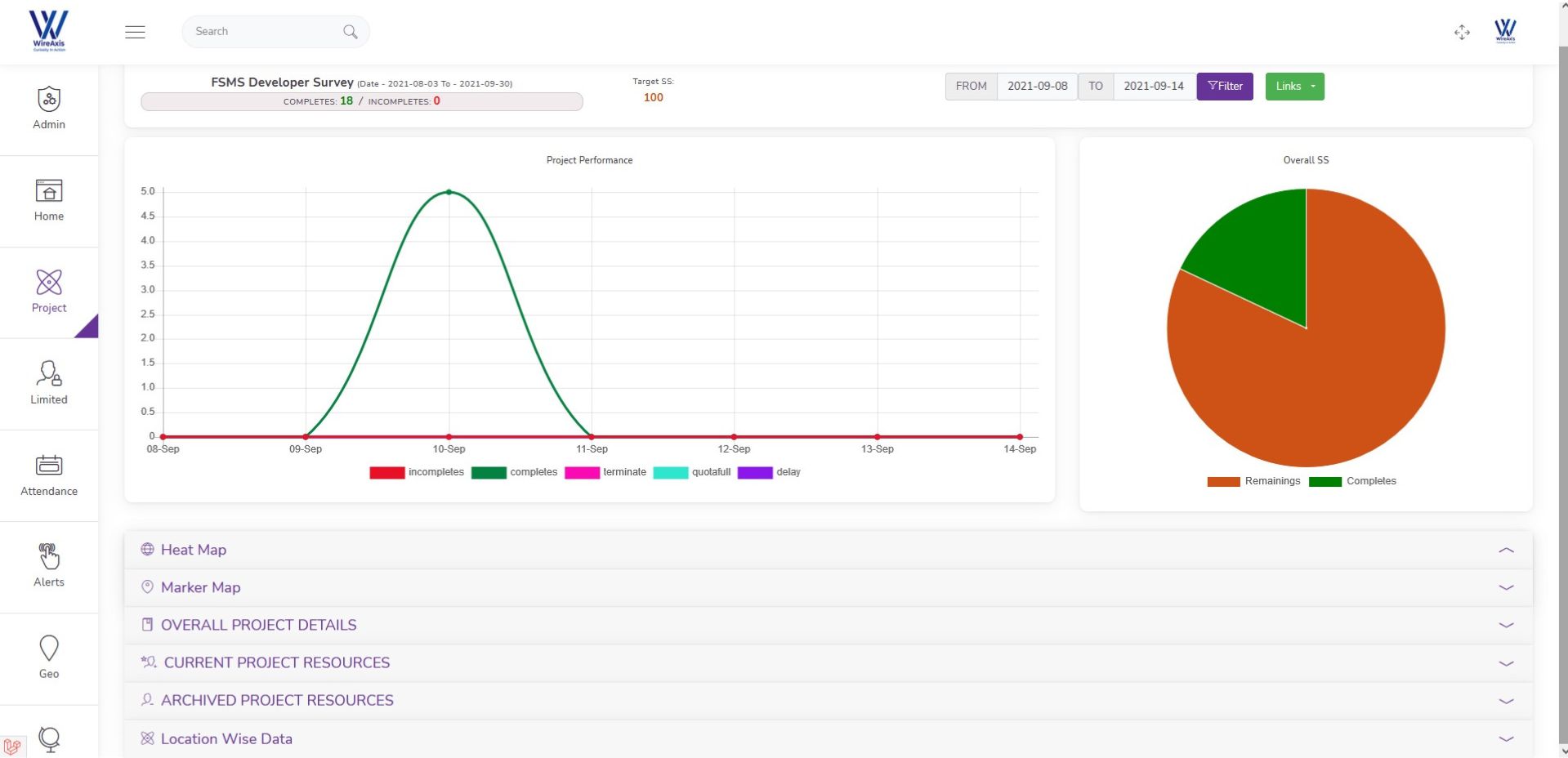Open the Links dropdown button
The width and height of the screenshot is (1568, 758).
click(x=1294, y=87)
